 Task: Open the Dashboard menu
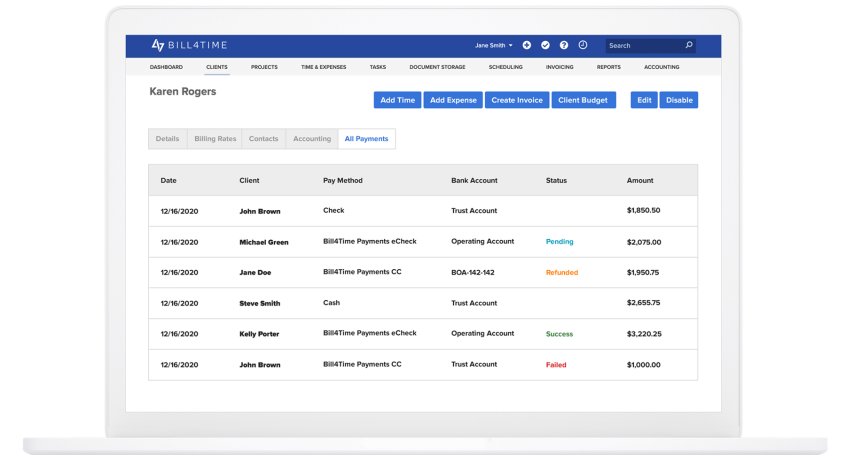click(x=166, y=67)
